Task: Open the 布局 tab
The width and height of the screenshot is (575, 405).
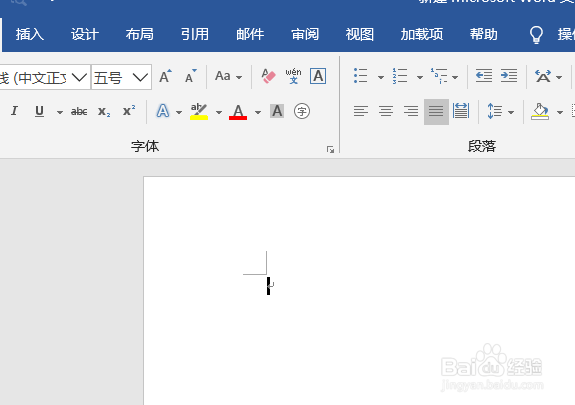Action: click(140, 34)
